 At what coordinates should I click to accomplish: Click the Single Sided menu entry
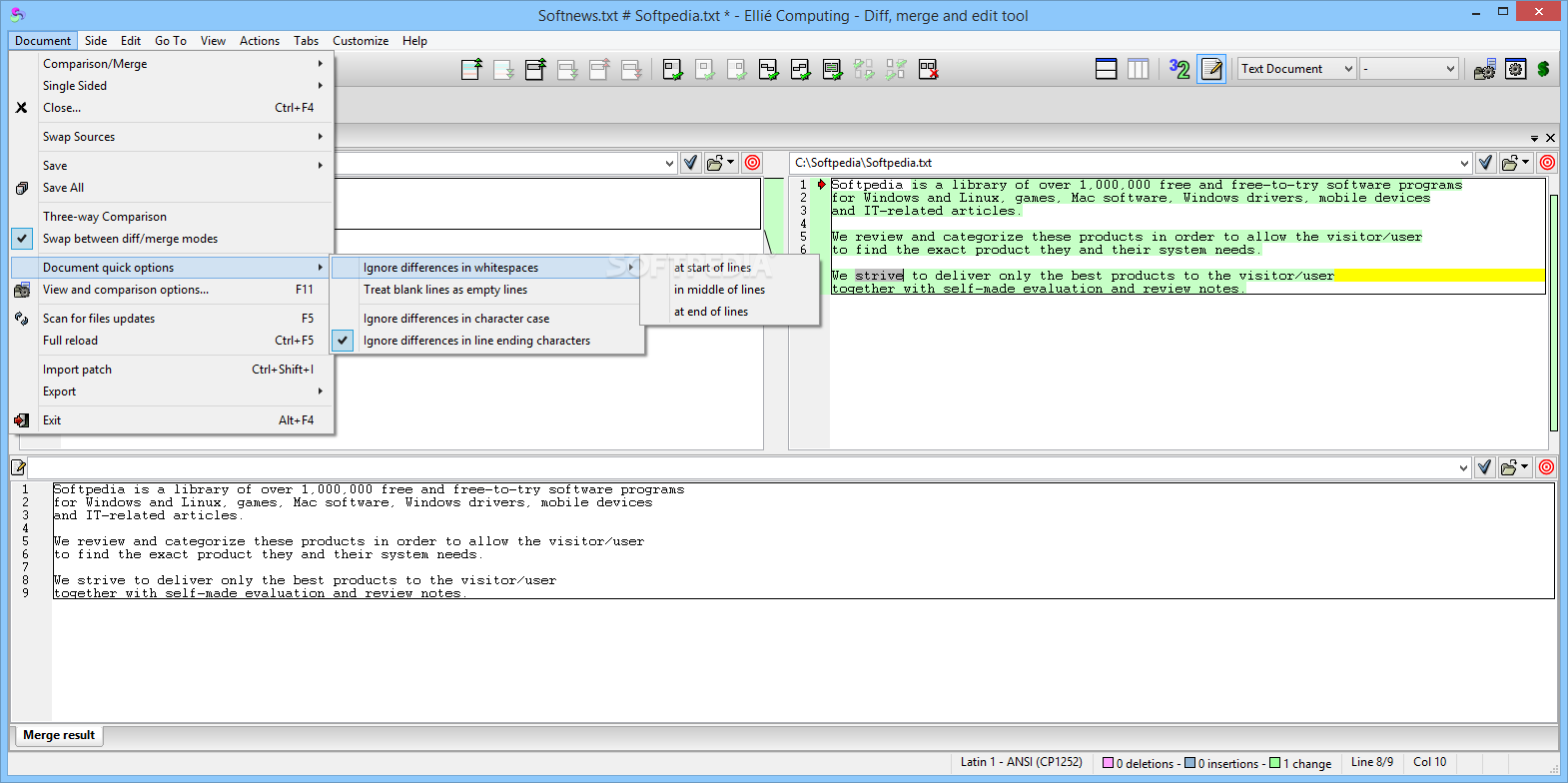172,86
